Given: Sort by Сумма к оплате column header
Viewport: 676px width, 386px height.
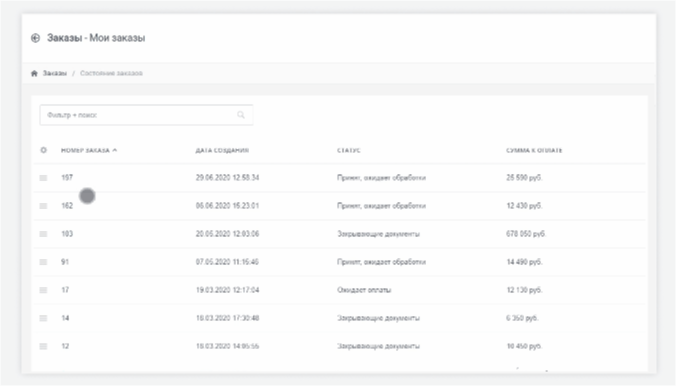Looking at the screenshot, I should coord(534,150).
